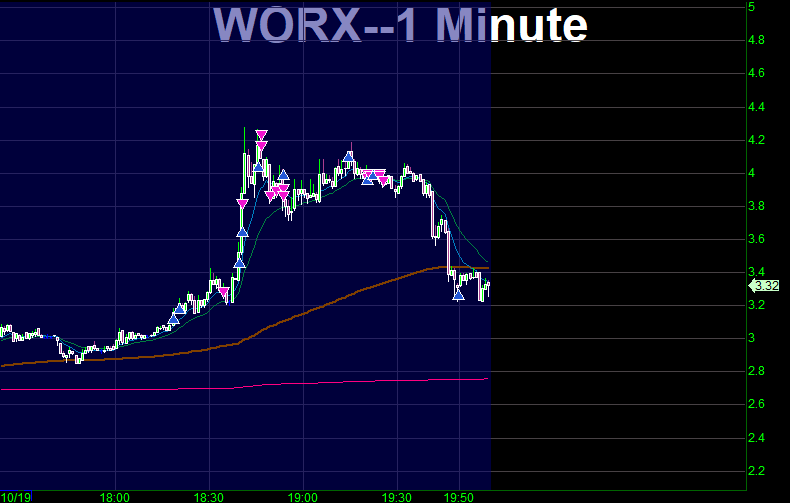Click the 3.8 price axis label
Viewport: 790px width, 503px height.
point(756,206)
